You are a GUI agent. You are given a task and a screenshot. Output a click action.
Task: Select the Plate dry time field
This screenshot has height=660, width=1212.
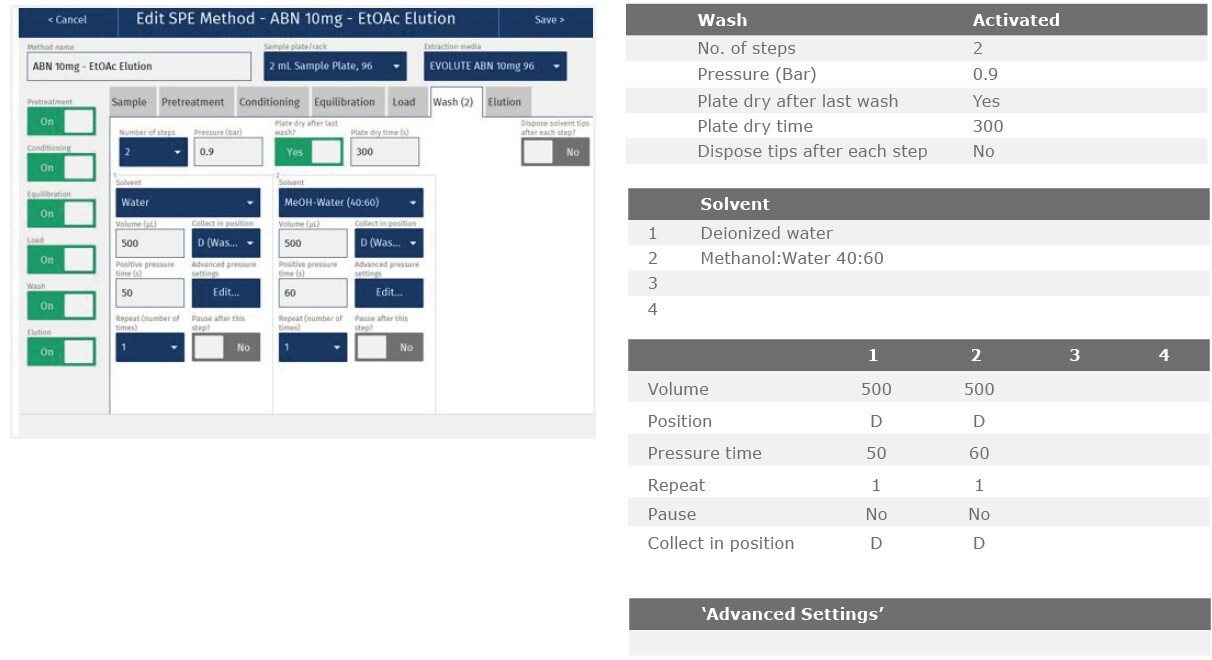click(x=384, y=152)
